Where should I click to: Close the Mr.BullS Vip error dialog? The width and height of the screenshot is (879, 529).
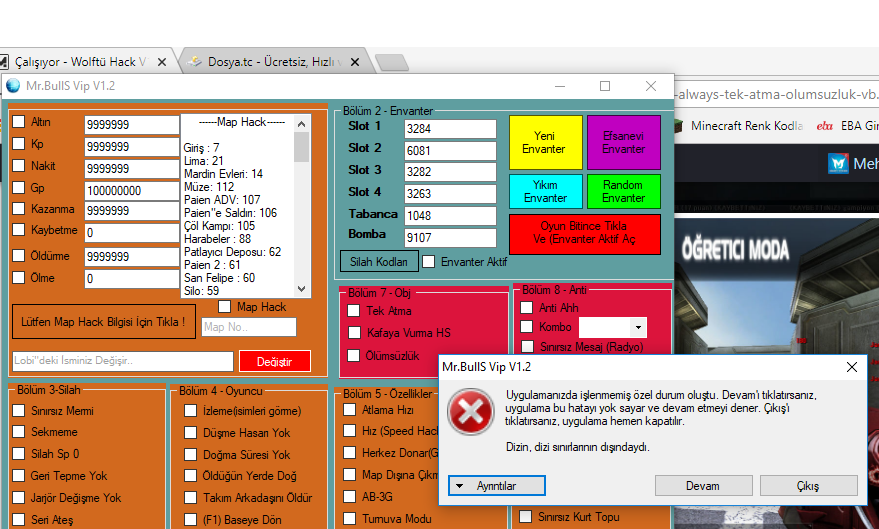tap(852, 367)
